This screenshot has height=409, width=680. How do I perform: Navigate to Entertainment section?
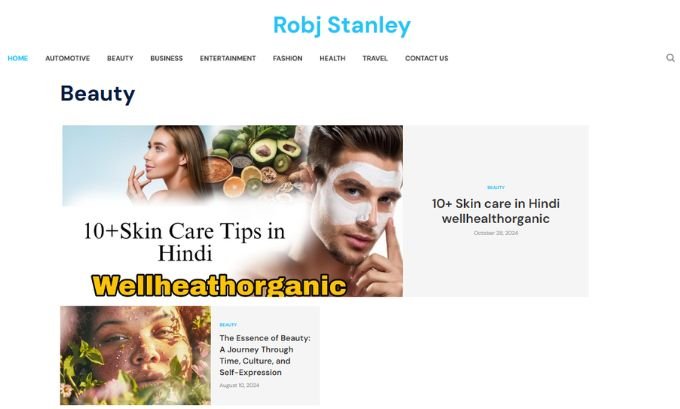click(228, 58)
